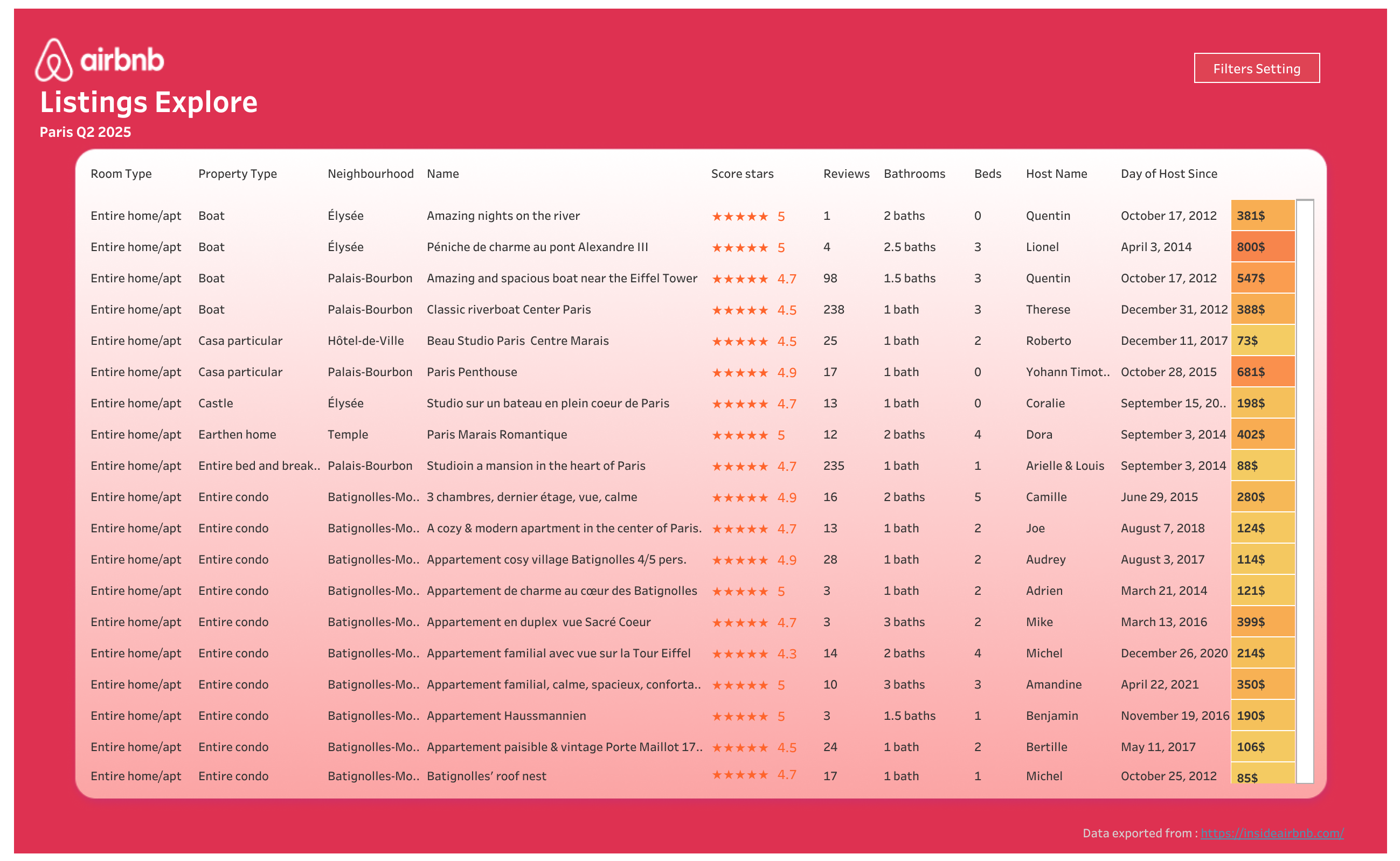Click the star rating beside Batignolles' roof nest

tap(742, 775)
